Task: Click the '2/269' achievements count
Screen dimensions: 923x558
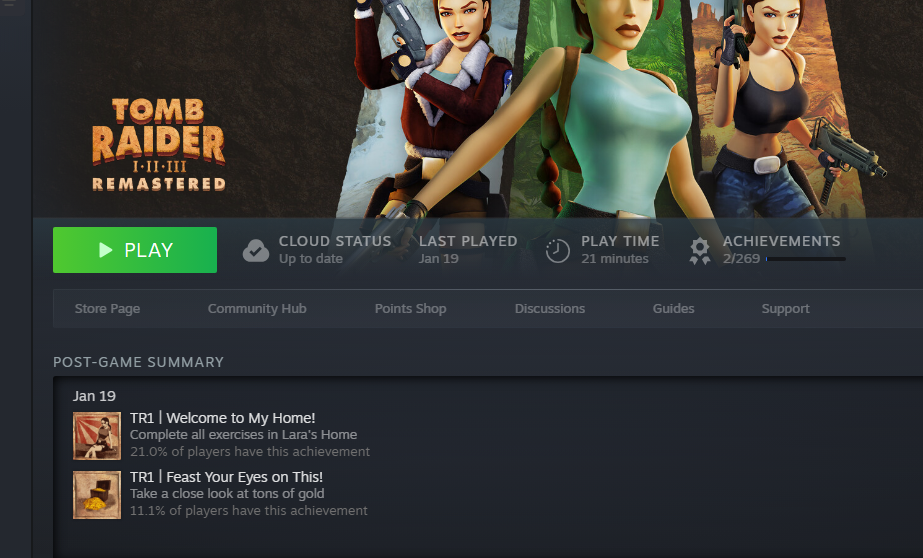Action: [x=741, y=258]
